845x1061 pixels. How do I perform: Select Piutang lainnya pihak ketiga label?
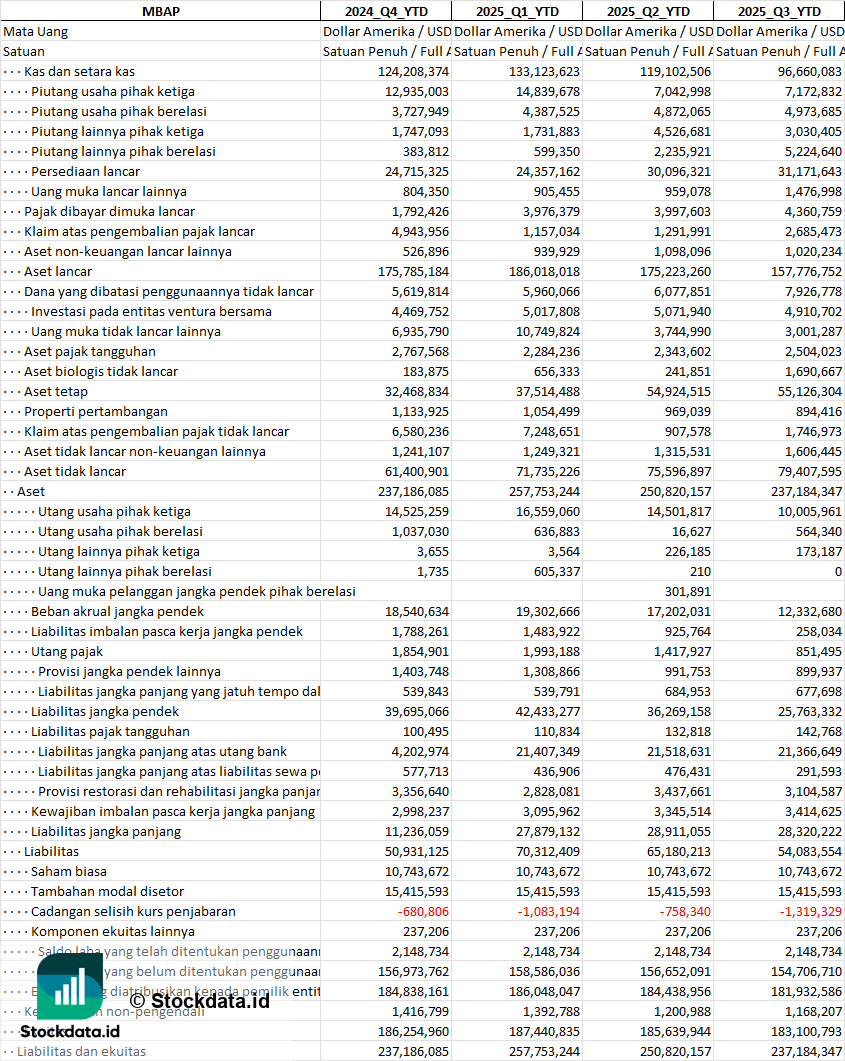(117, 131)
